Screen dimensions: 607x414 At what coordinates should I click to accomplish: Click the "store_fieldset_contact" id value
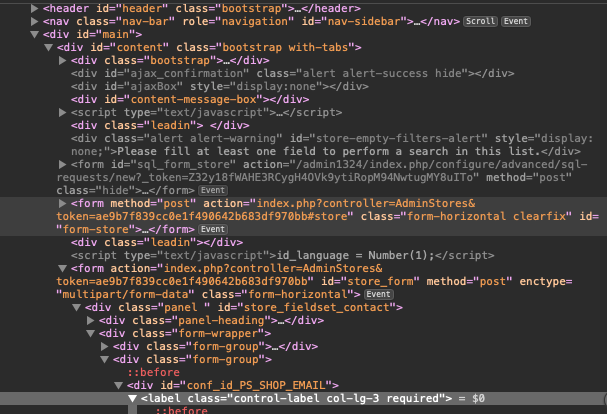click(x=316, y=307)
